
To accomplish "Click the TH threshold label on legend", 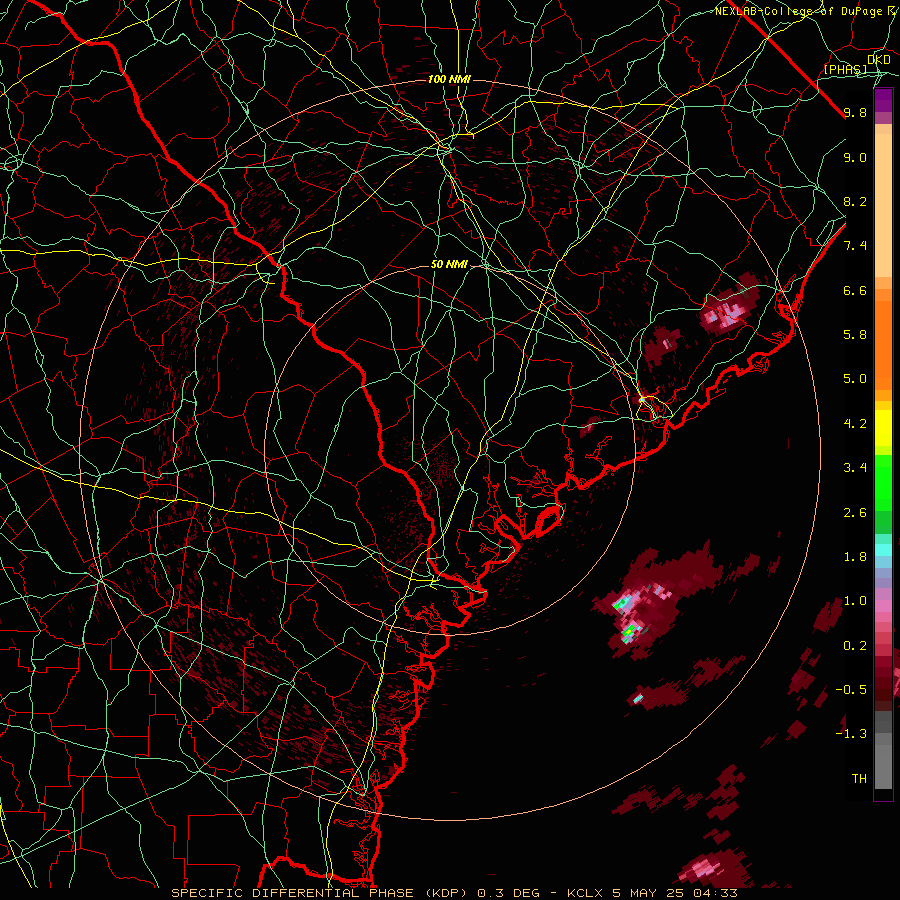I will pos(859,779).
